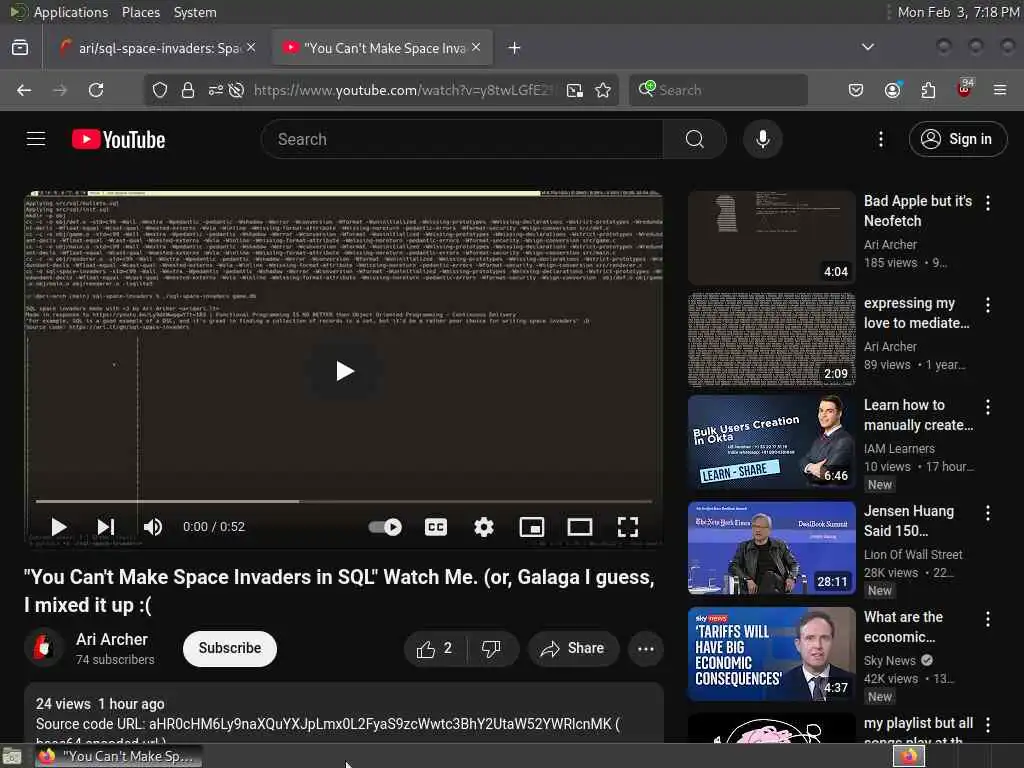The width and height of the screenshot is (1024, 768).
Task: Open options for Learn how to manually create
Action: pos(987,407)
